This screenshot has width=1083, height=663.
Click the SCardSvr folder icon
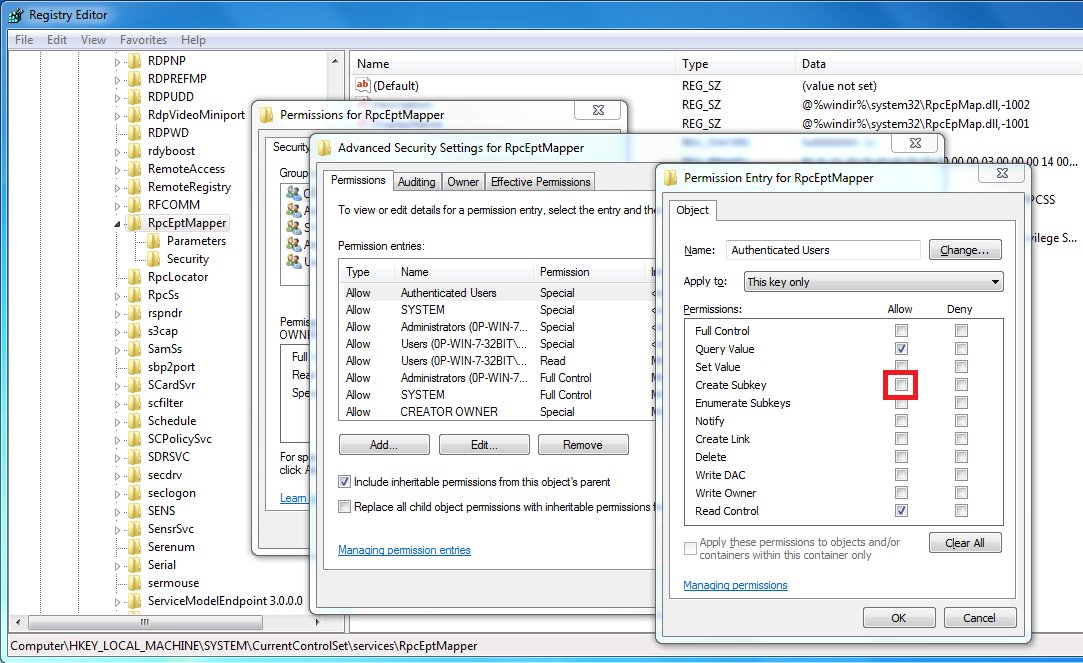coord(135,385)
